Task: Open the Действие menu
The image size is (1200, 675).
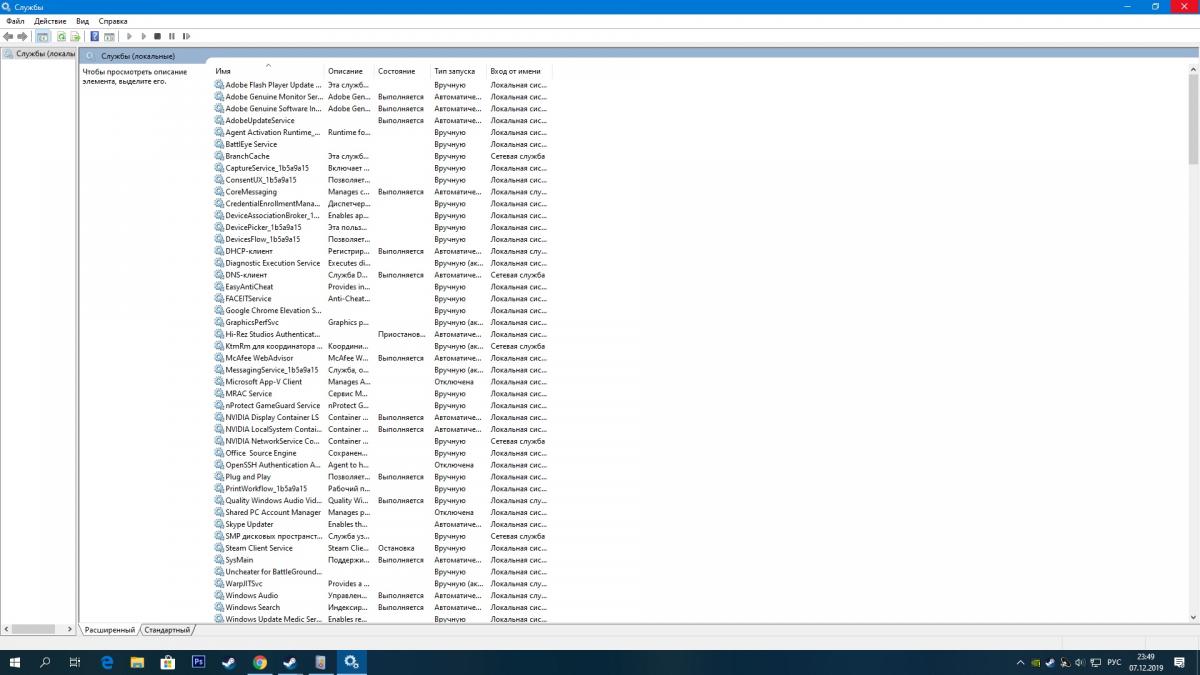Action: tap(50, 21)
